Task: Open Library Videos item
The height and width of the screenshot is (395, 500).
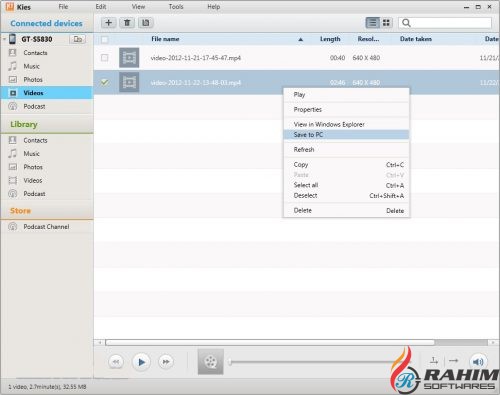Action: coord(33,180)
